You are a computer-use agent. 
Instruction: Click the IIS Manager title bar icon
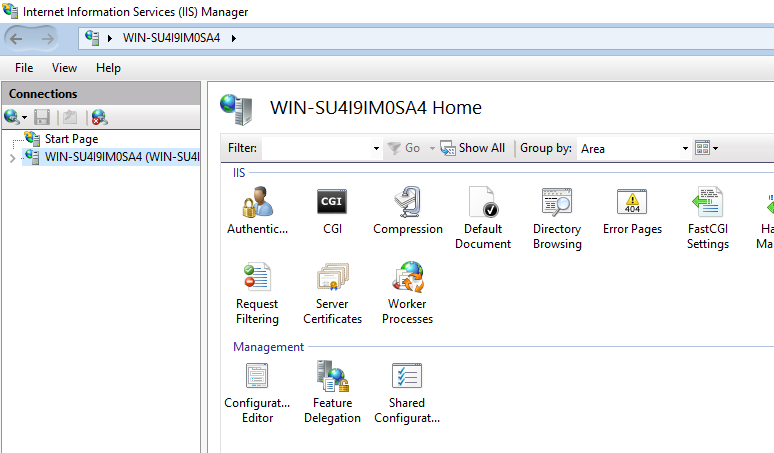[x=10, y=10]
